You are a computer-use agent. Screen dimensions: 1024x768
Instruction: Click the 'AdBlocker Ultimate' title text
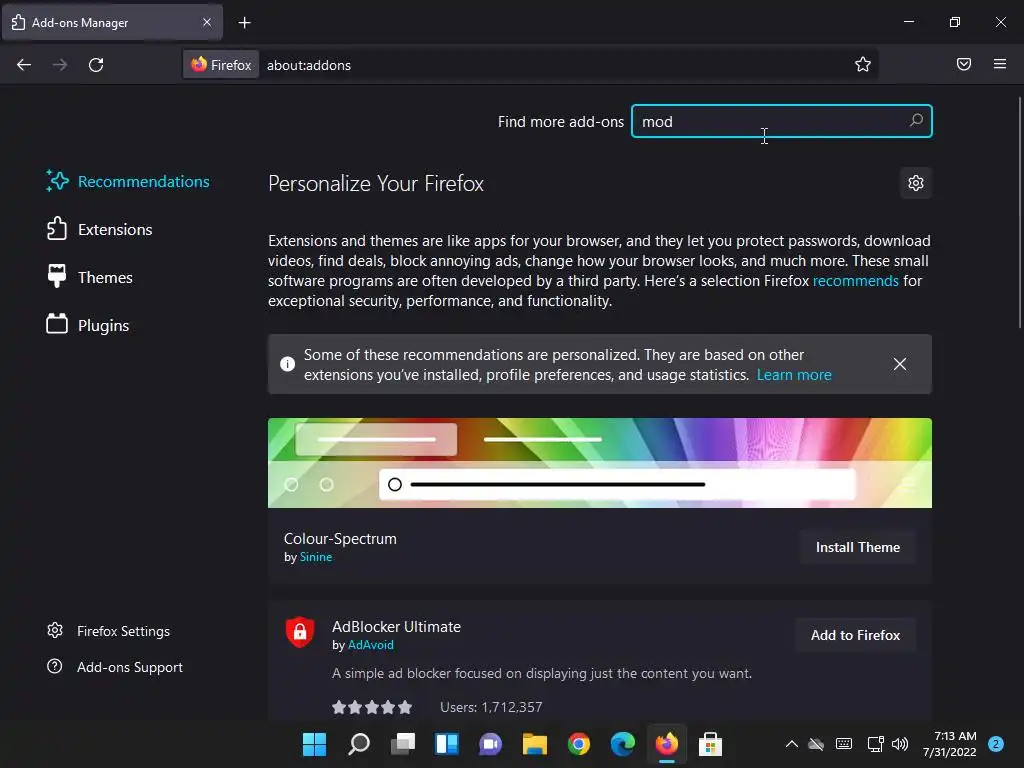(x=396, y=626)
